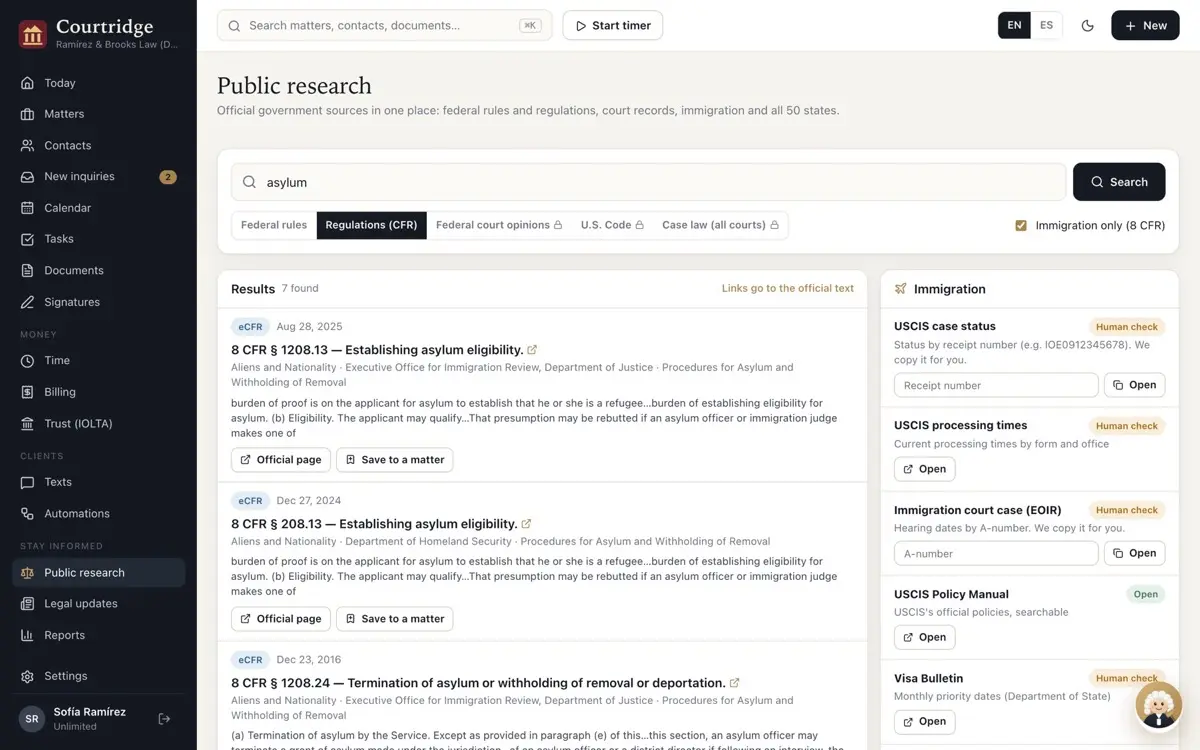Switch language to EN
Image resolution: width=1200 pixels, height=750 pixels.
coord(1014,25)
